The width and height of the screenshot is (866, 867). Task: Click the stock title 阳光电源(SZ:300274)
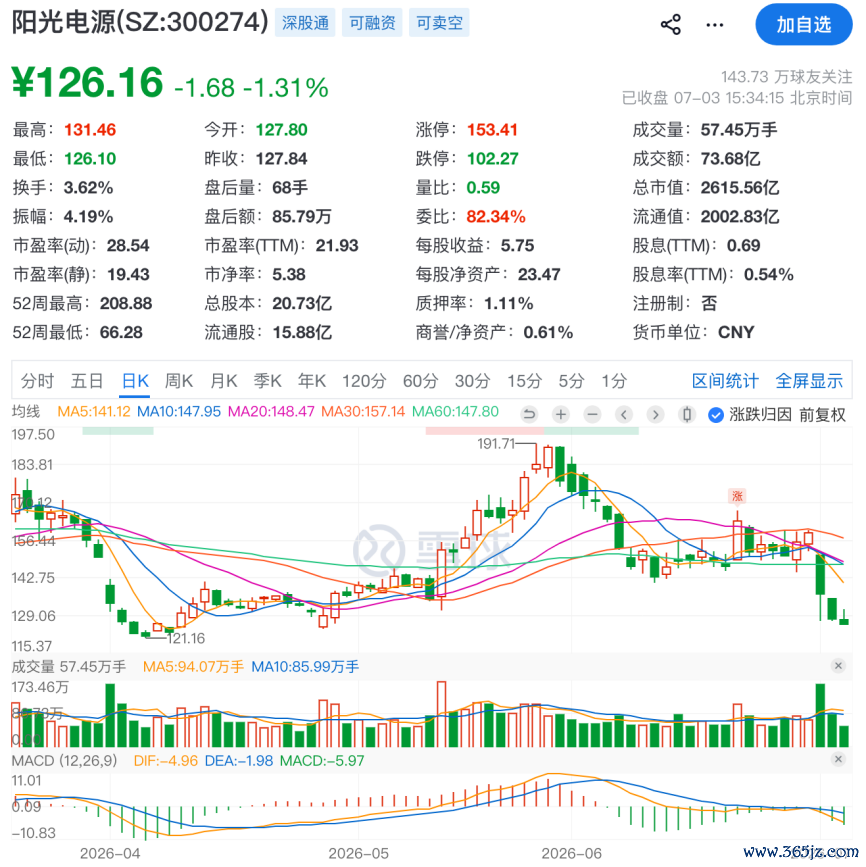tap(140, 23)
